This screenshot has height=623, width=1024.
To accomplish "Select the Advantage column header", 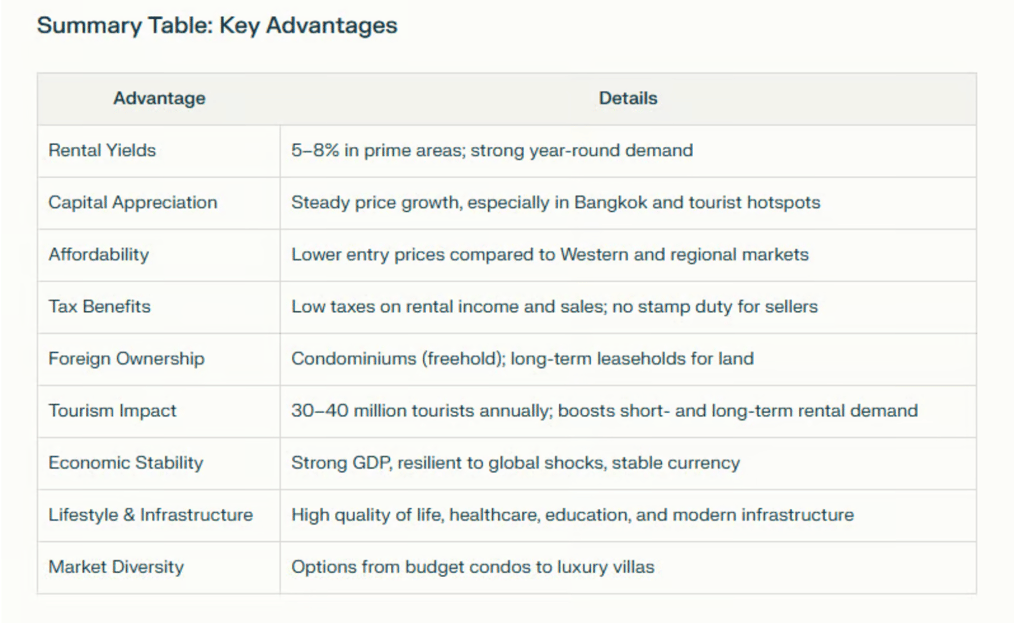I will (159, 98).
